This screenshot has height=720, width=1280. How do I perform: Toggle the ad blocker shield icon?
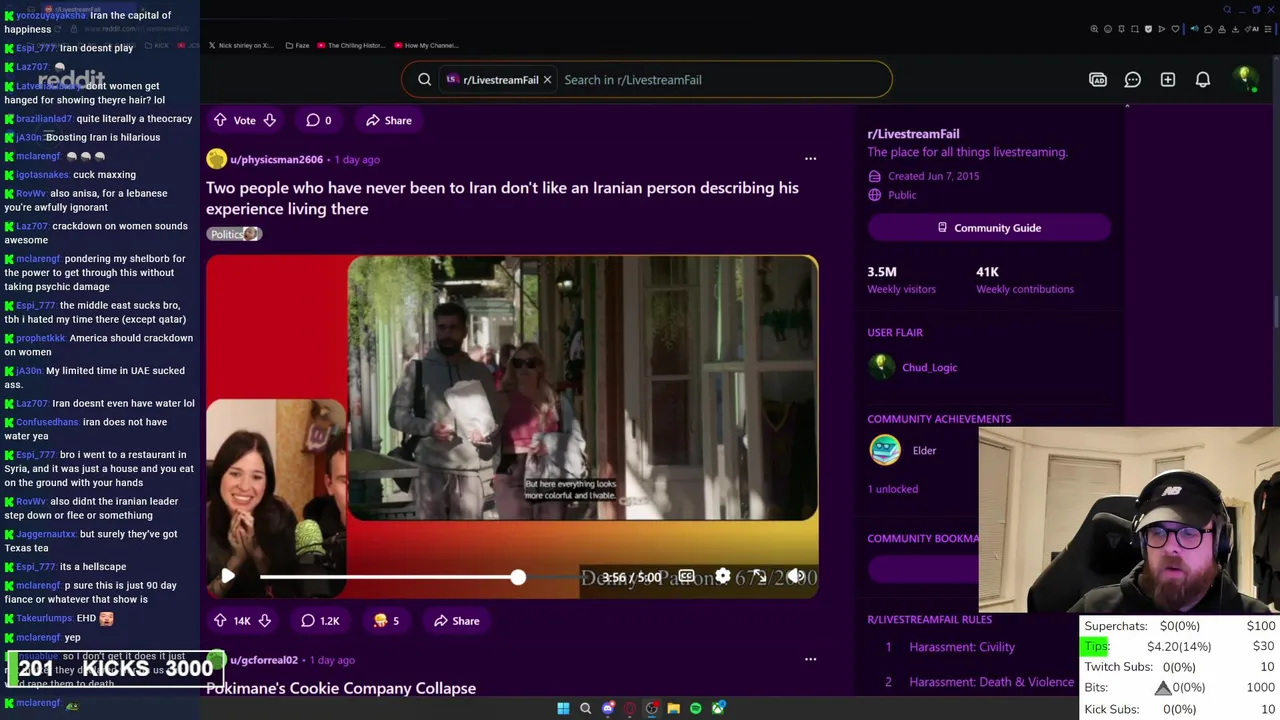pos(1148,29)
